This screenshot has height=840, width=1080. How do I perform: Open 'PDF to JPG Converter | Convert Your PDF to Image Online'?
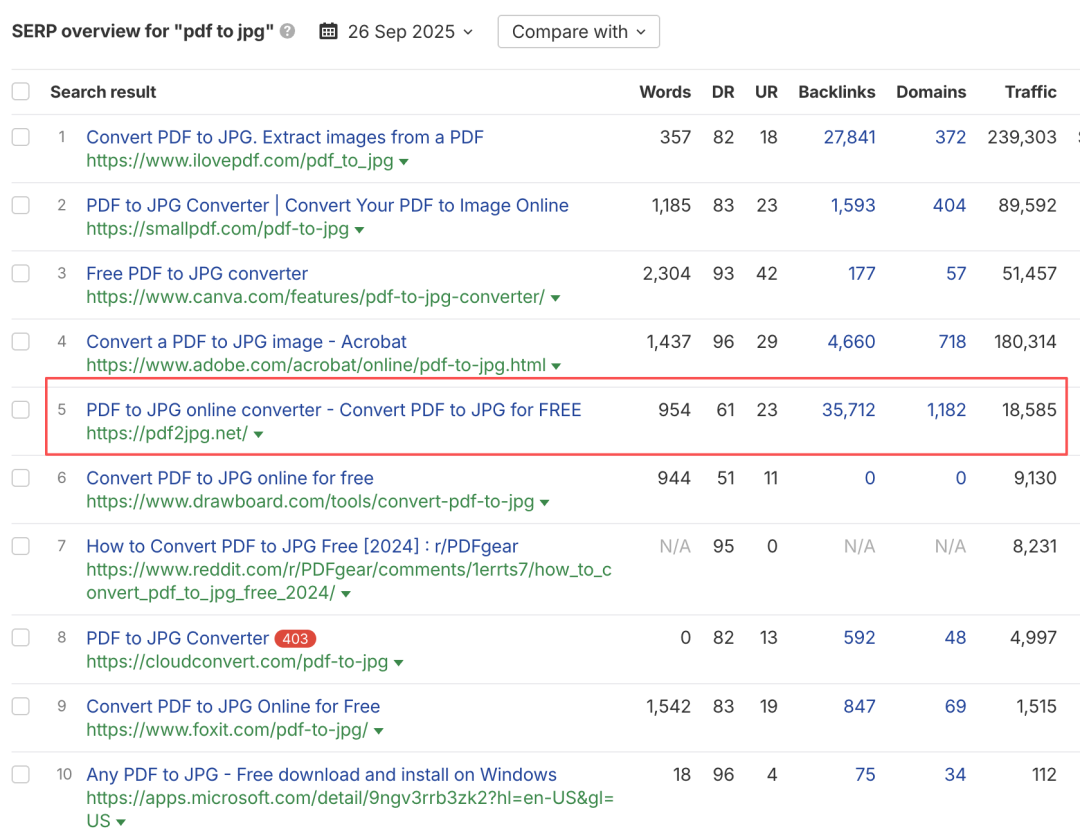tap(327, 205)
